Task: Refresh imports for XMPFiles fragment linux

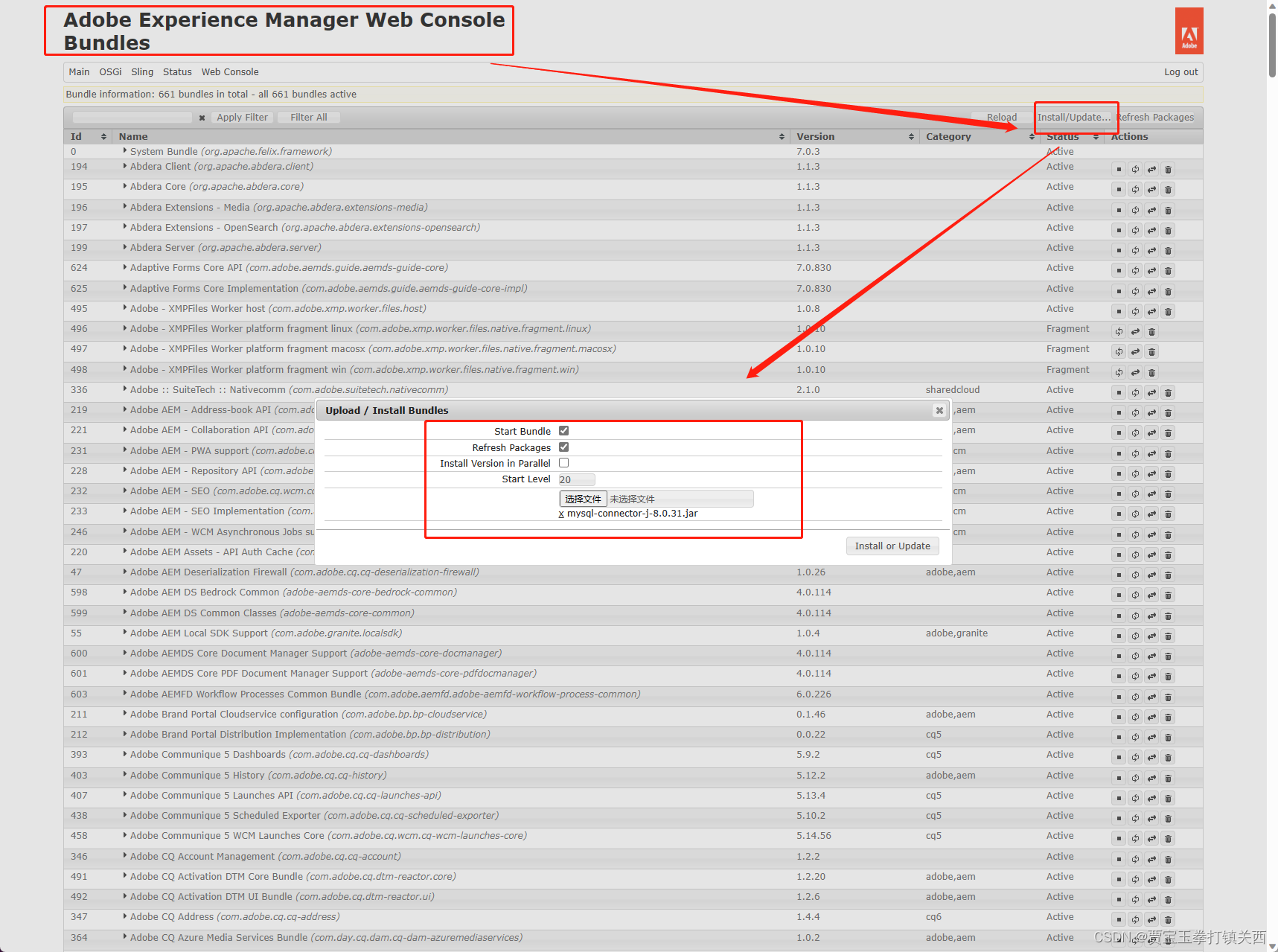Action: [1119, 332]
